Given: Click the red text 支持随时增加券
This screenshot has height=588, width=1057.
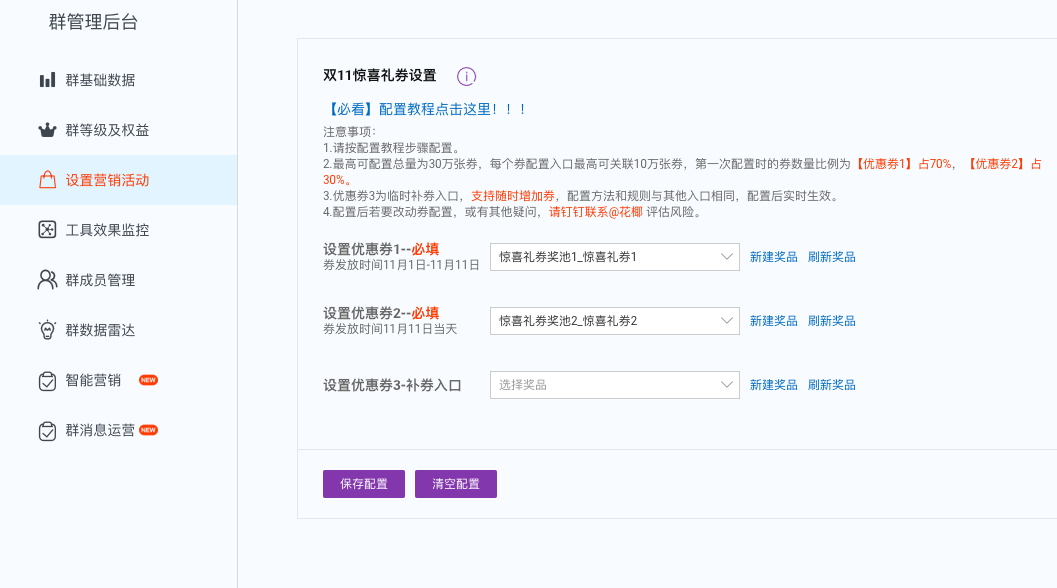Looking at the screenshot, I should (x=512, y=196).
